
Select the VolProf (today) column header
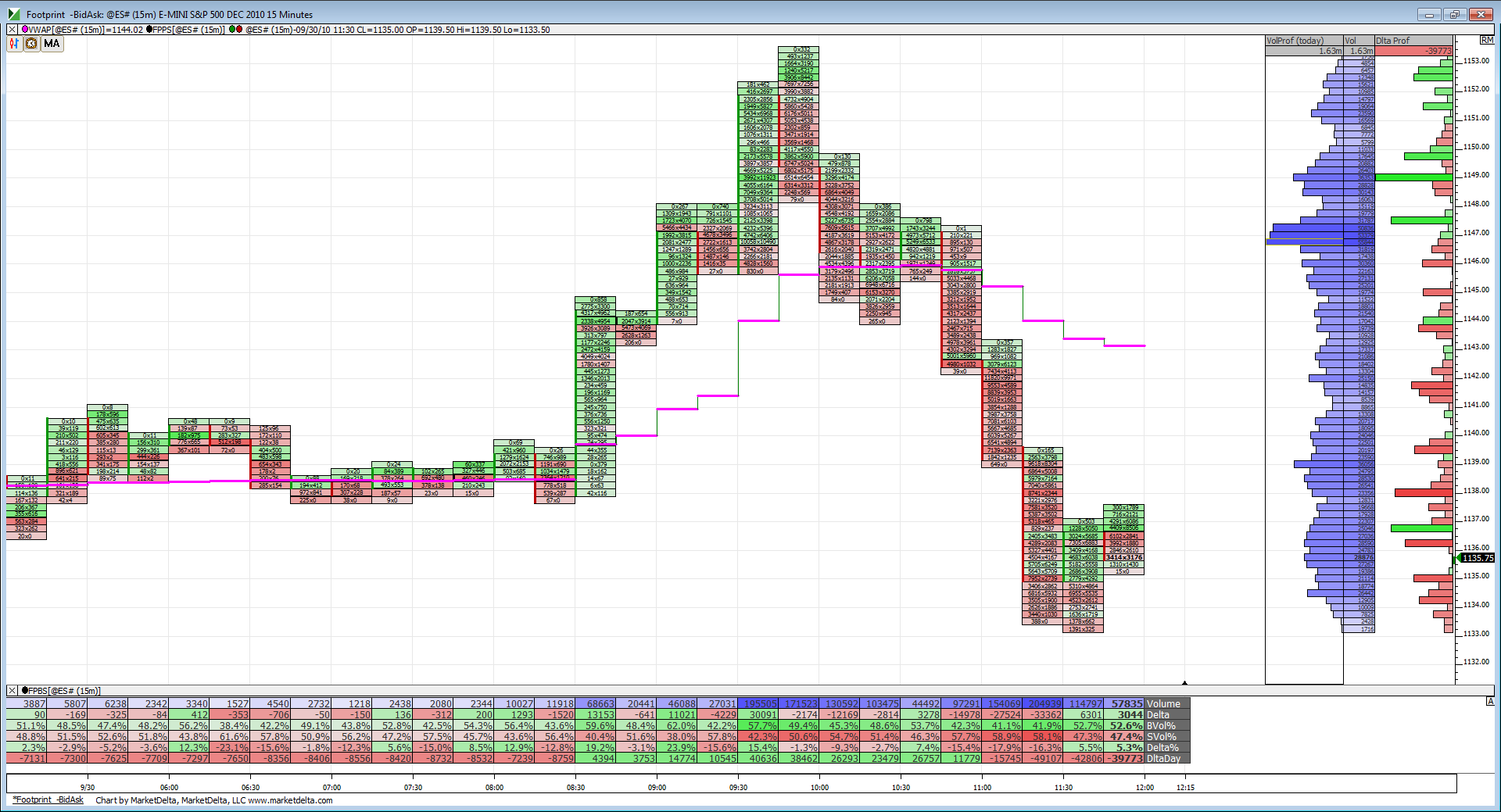1304,41
